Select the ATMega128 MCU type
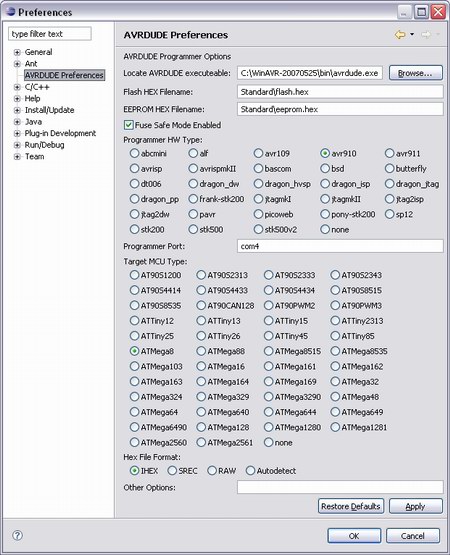This screenshot has height=555, width=450. [201, 427]
